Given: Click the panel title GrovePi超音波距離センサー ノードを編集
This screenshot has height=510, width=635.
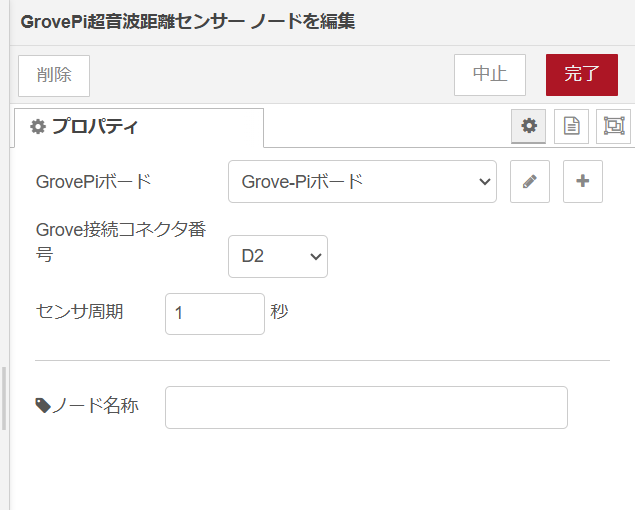Looking at the screenshot, I should pos(188,21).
